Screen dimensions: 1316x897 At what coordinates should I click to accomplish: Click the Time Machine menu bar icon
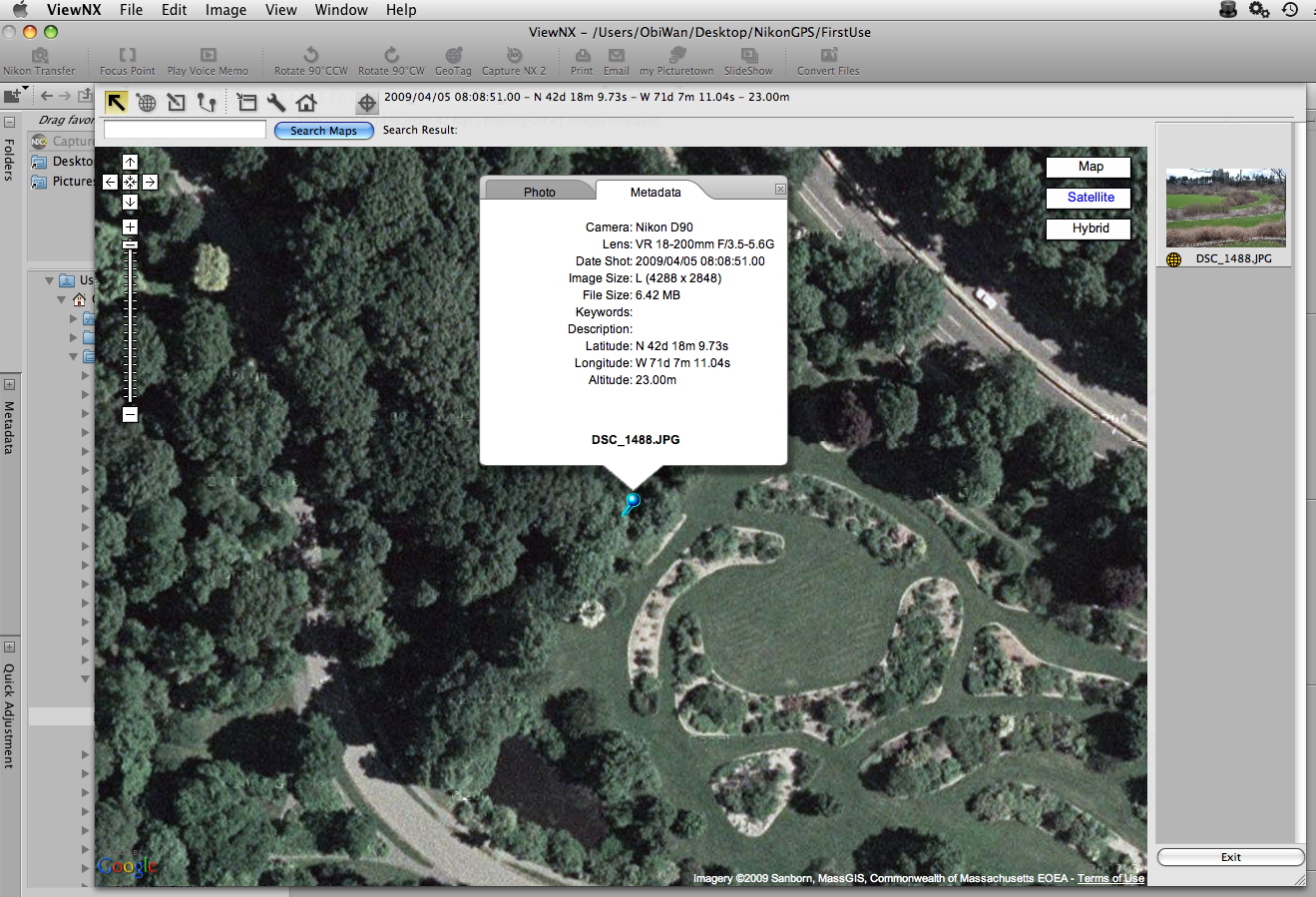(1290, 10)
